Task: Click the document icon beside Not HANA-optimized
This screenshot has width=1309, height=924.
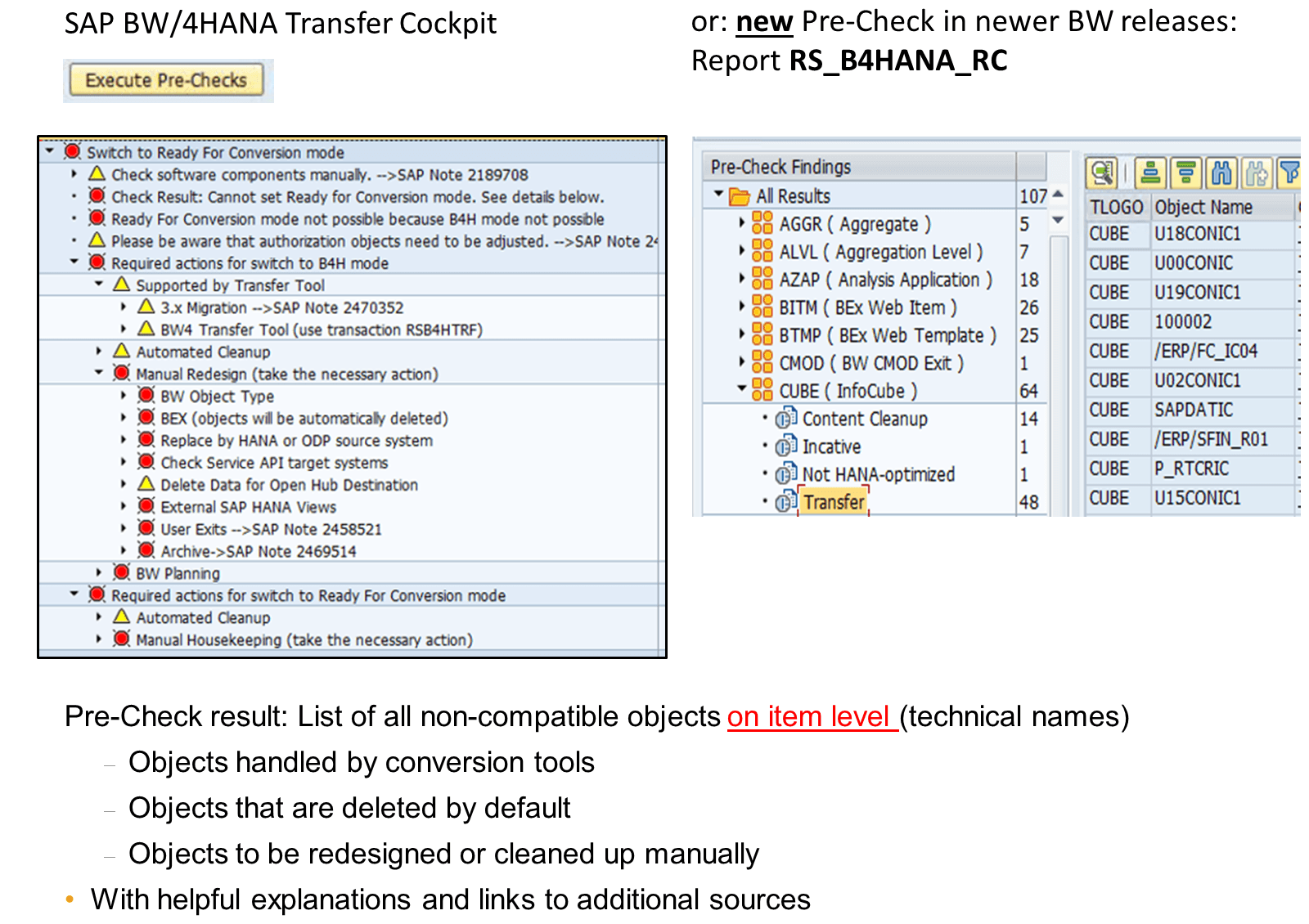Action: click(786, 473)
